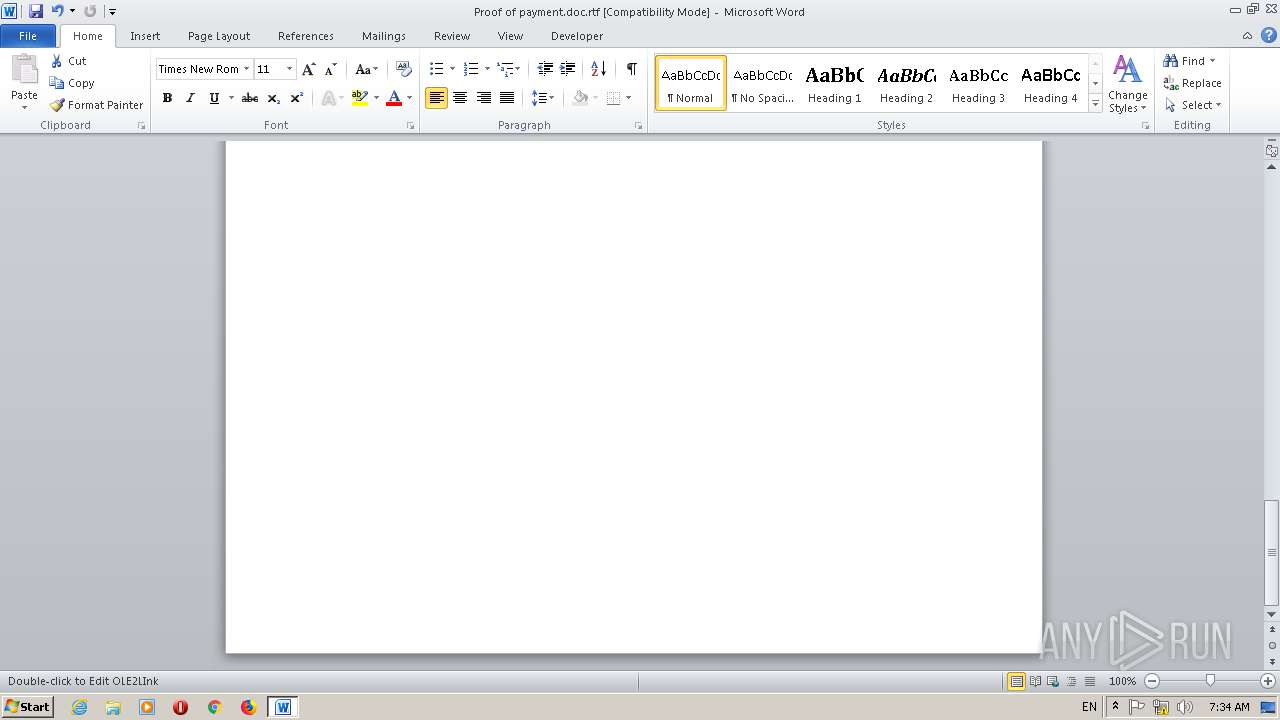The width and height of the screenshot is (1280, 720).
Task: Click zoom in plus button
Action: pos(1268,681)
